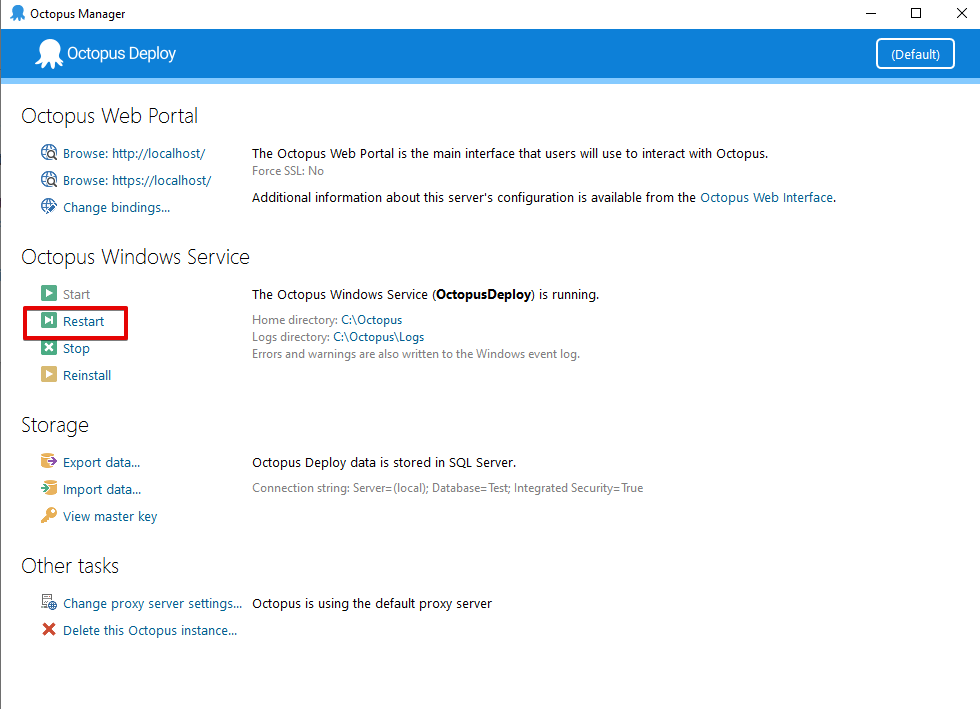Click 'Octopus is using the default proxy server'

pyautogui.click(x=372, y=603)
